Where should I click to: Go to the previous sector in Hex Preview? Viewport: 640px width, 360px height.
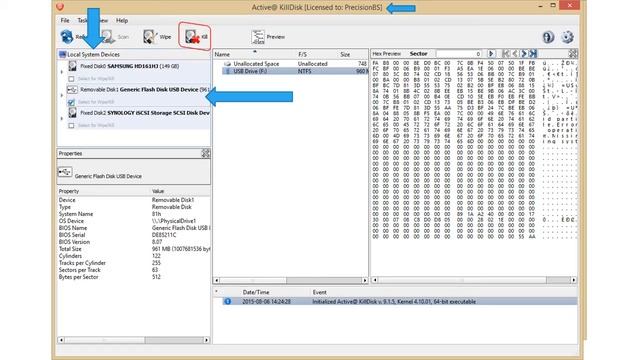click(x=515, y=53)
